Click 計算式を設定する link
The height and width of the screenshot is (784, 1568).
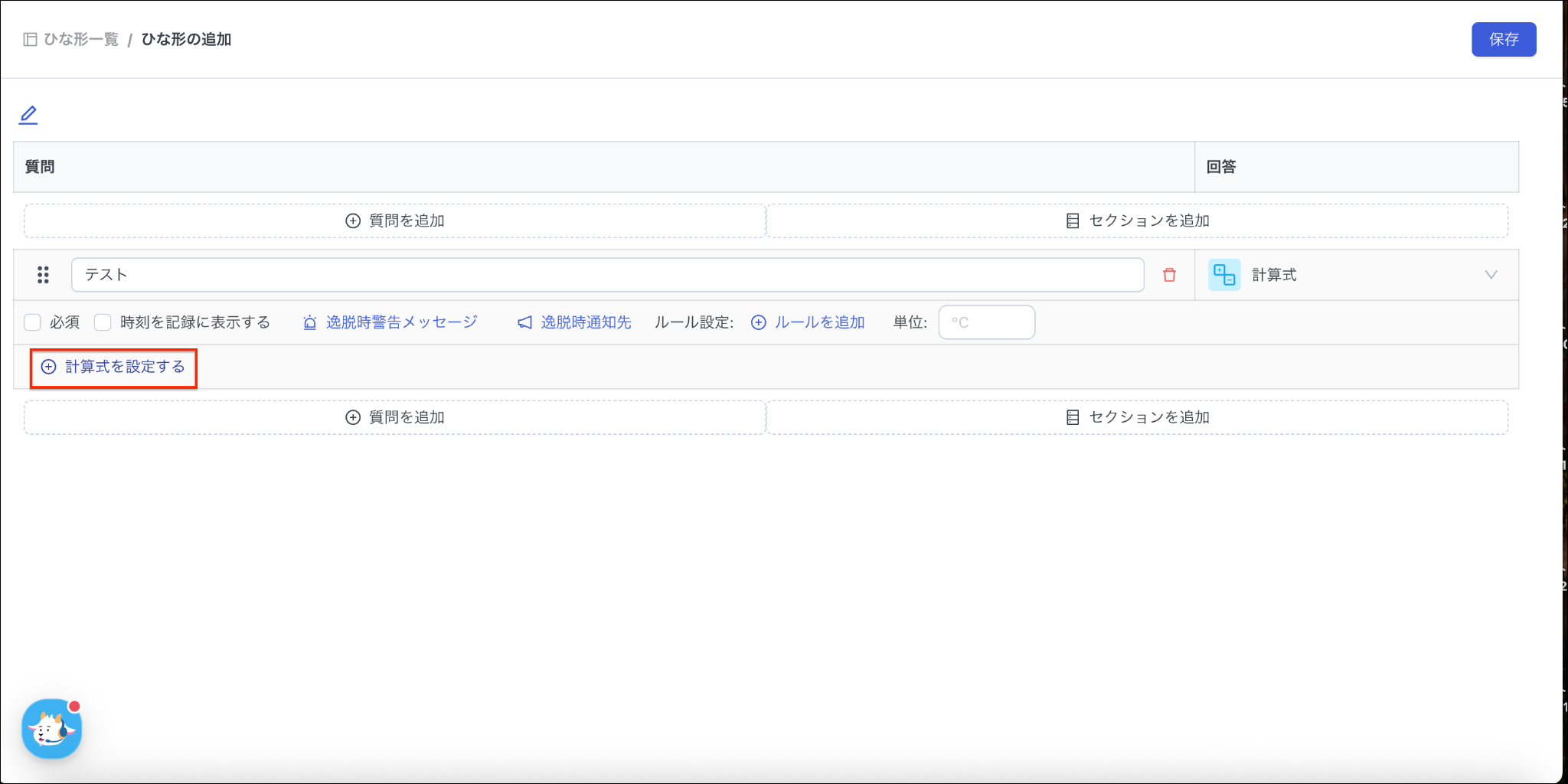coord(114,367)
